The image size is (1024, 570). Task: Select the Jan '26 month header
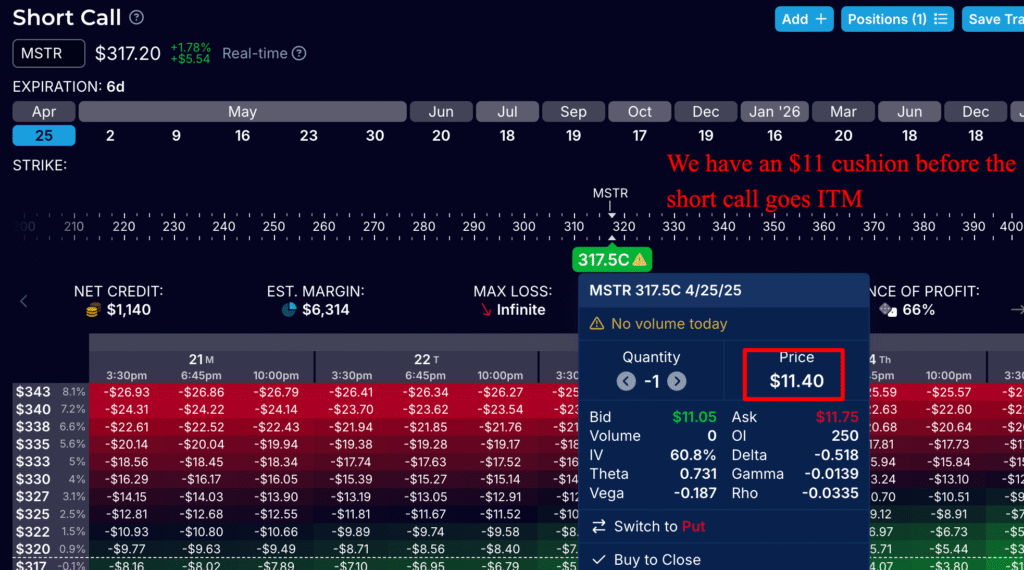click(x=775, y=112)
